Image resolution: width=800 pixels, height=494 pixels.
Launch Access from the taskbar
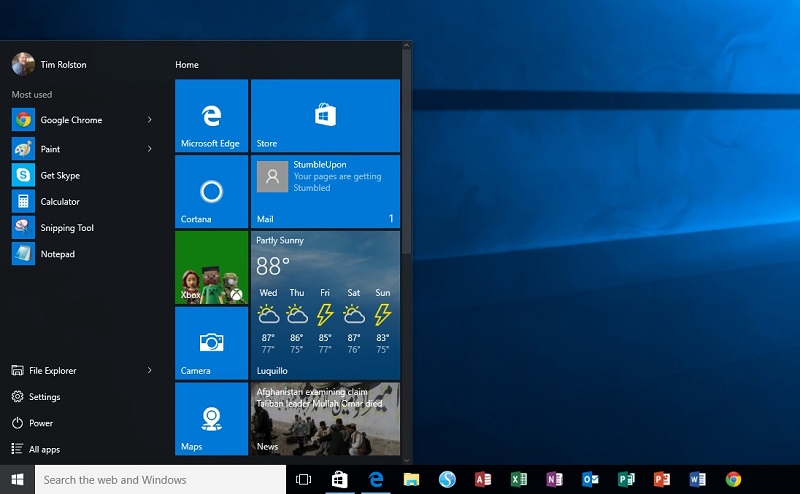click(x=483, y=480)
